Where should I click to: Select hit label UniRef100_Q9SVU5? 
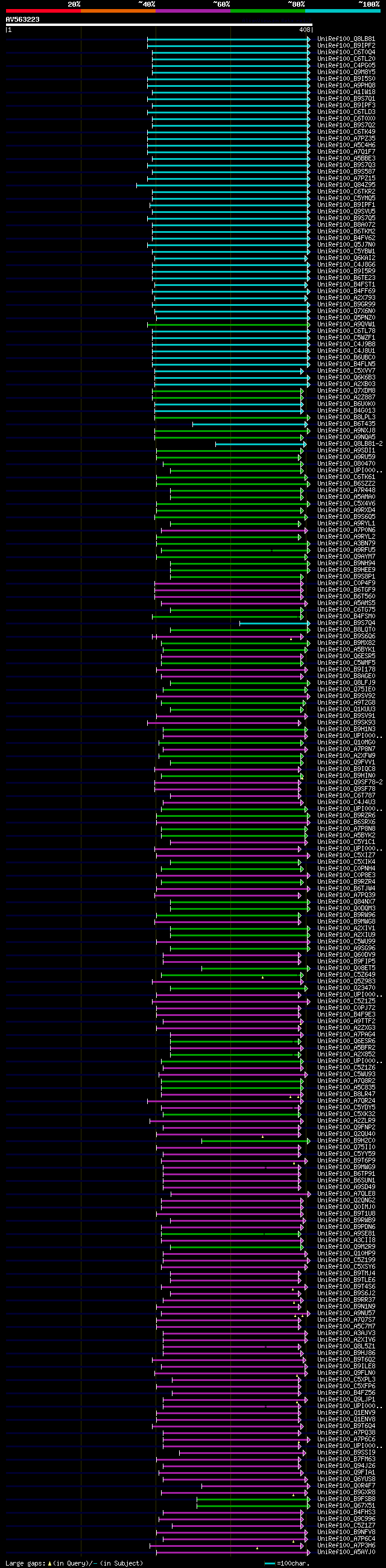[x=346, y=212]
